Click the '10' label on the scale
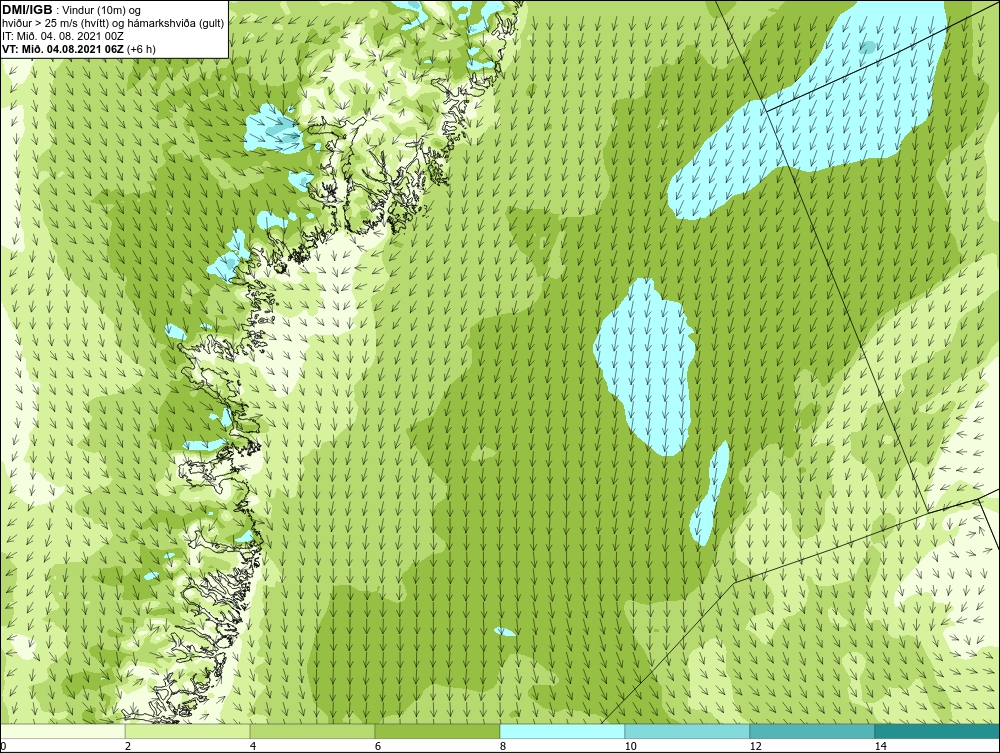Screen dimensions: 1000x753 pos(630,747)
